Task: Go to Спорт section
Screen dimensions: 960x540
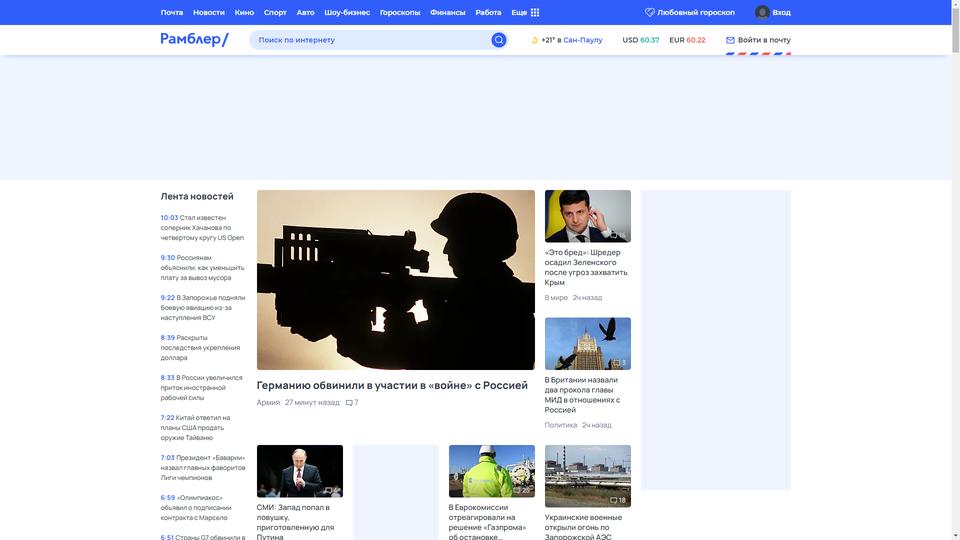Action: point(275,12)
